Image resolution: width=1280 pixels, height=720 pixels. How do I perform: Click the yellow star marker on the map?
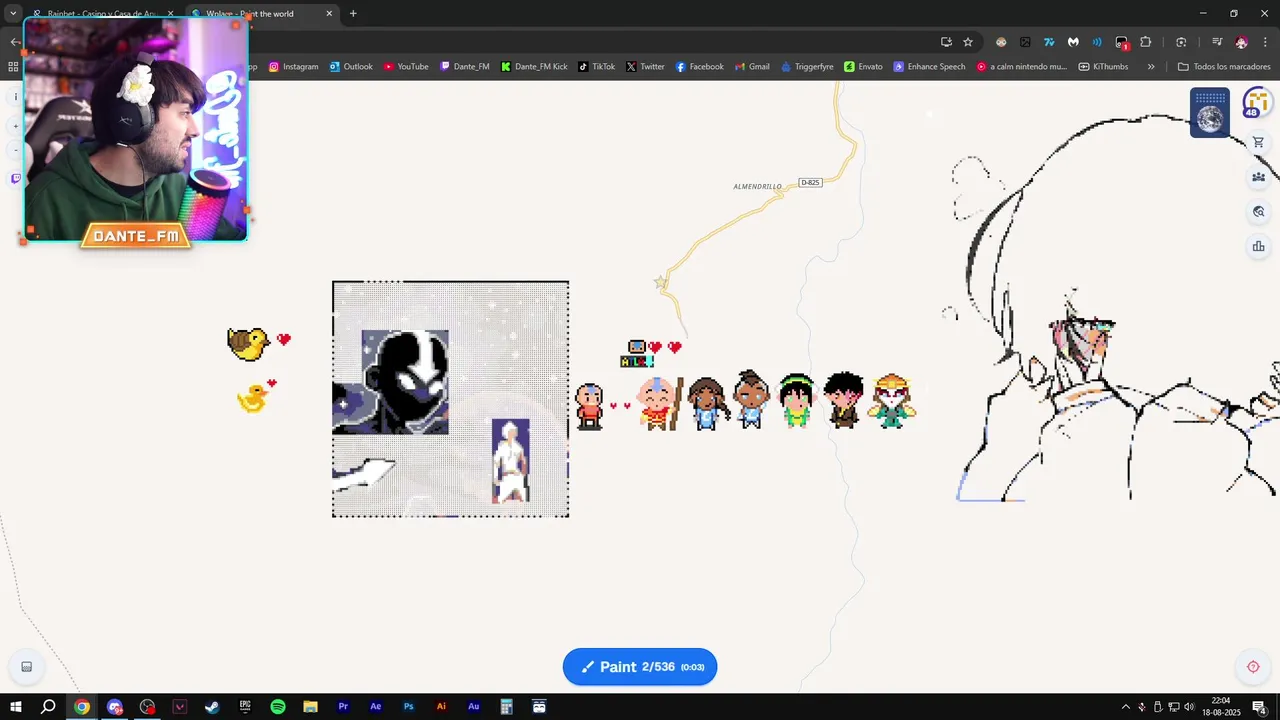click(x=660, y=283)
